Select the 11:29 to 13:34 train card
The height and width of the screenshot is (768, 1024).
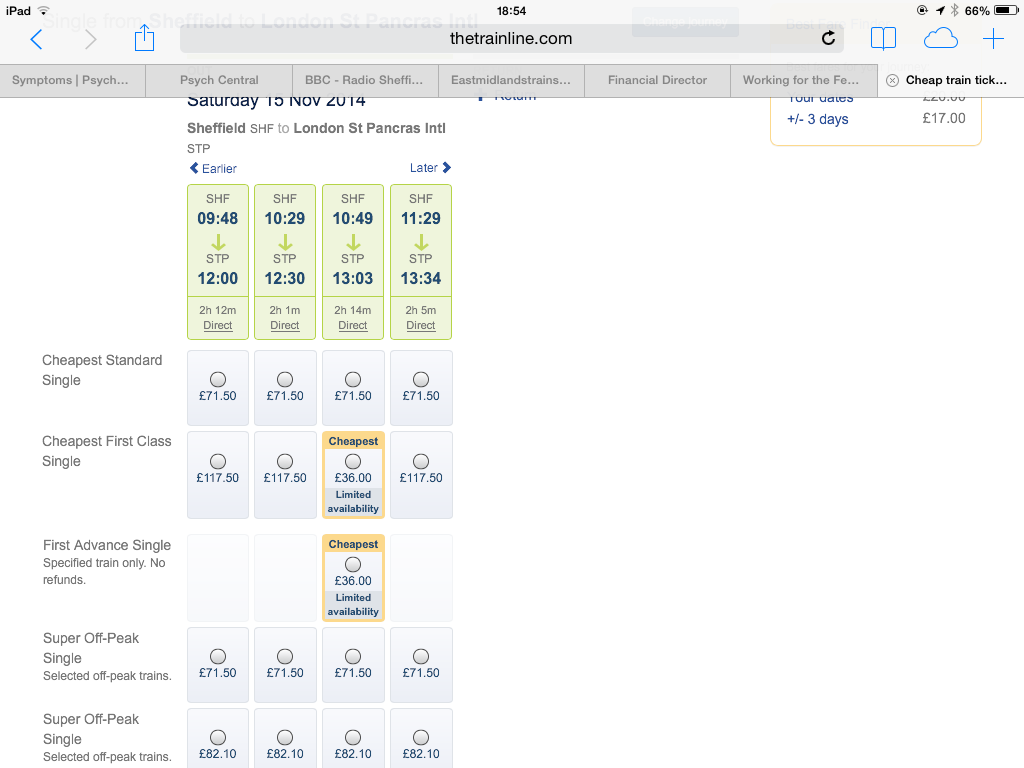[x=421, y=262]
